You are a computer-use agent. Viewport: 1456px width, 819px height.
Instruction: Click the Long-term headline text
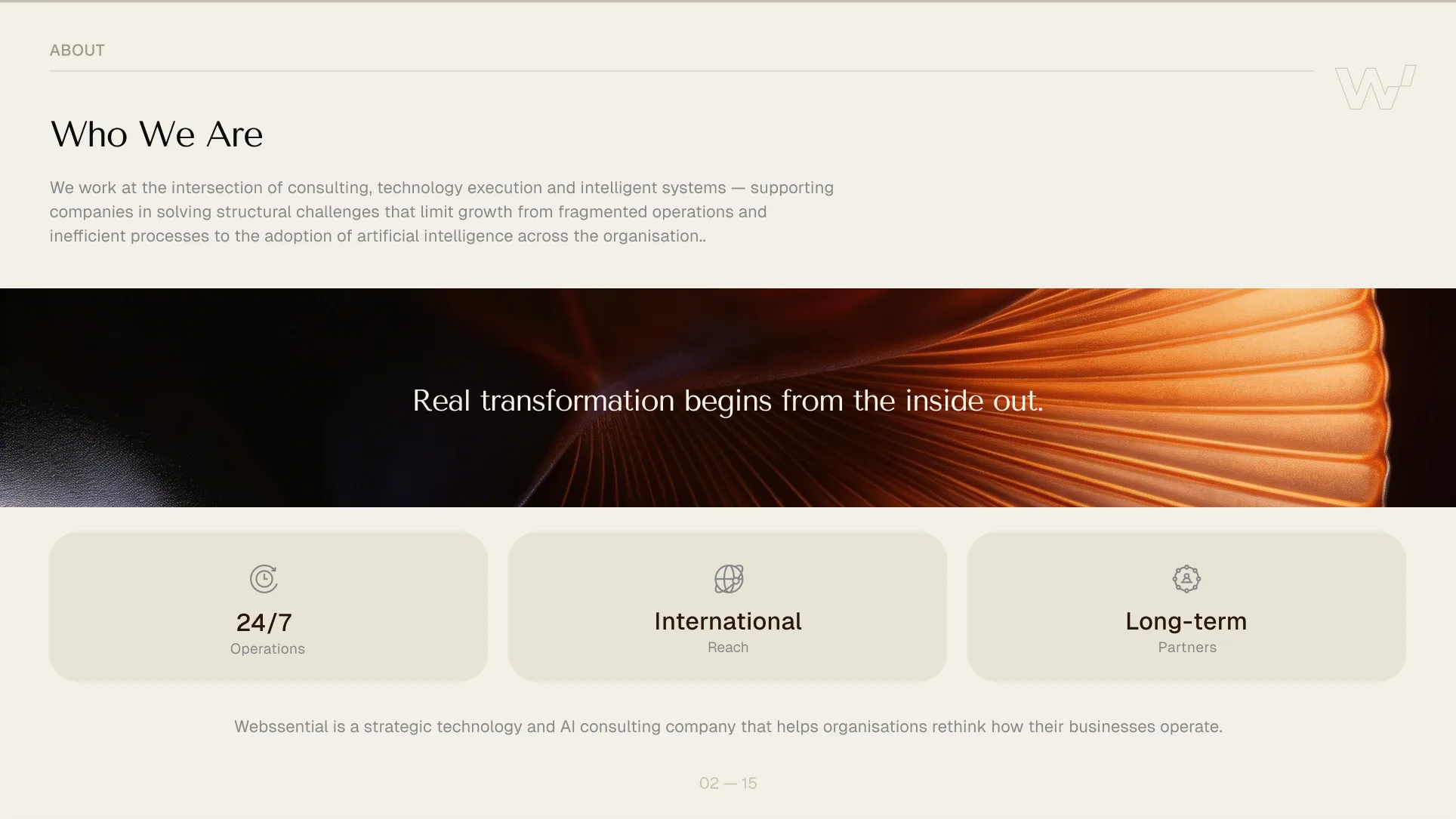(x=1186, y=621)
